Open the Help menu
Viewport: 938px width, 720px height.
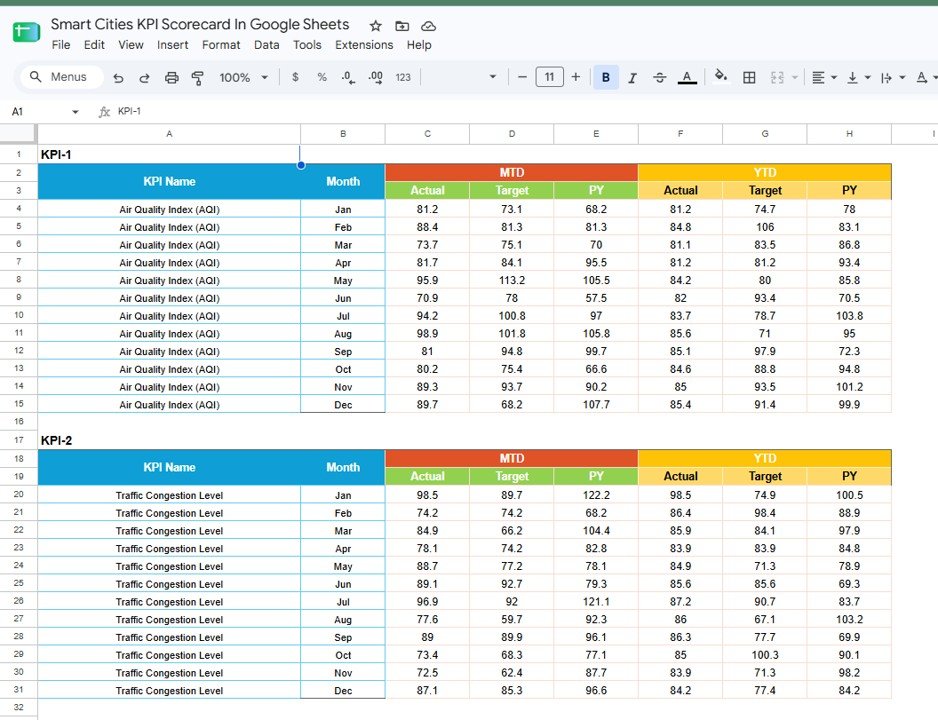pyautogui.click(x=419, y=45)
